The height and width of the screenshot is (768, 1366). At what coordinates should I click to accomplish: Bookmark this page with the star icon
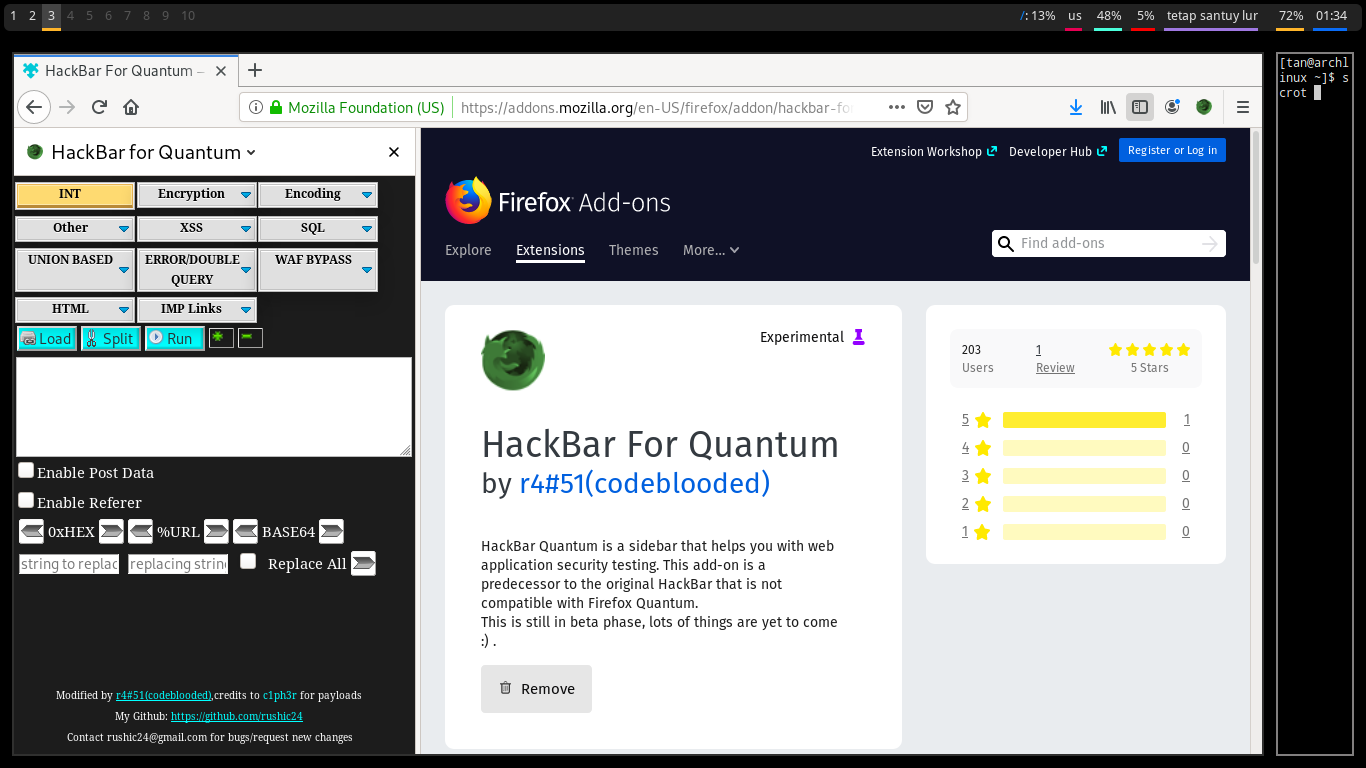click(953, 107)
